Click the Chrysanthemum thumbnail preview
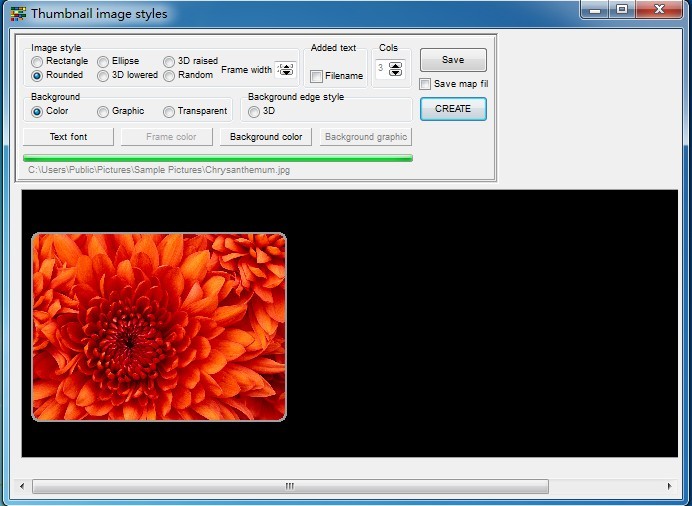Screen dimensions: 692x506 click(159, 327)
